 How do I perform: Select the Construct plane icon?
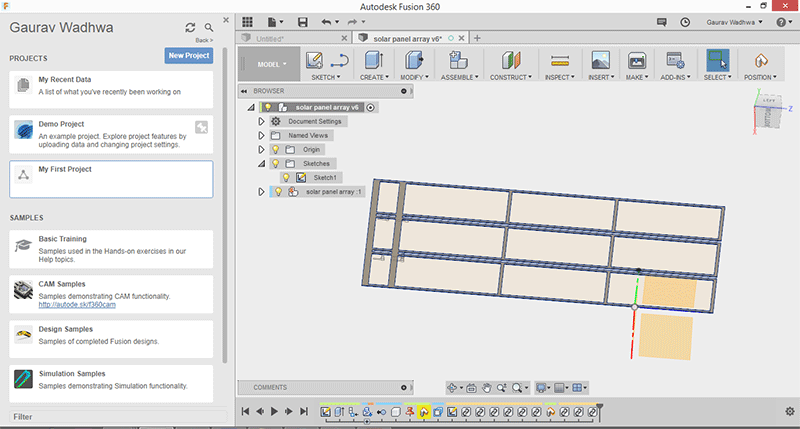512,60
